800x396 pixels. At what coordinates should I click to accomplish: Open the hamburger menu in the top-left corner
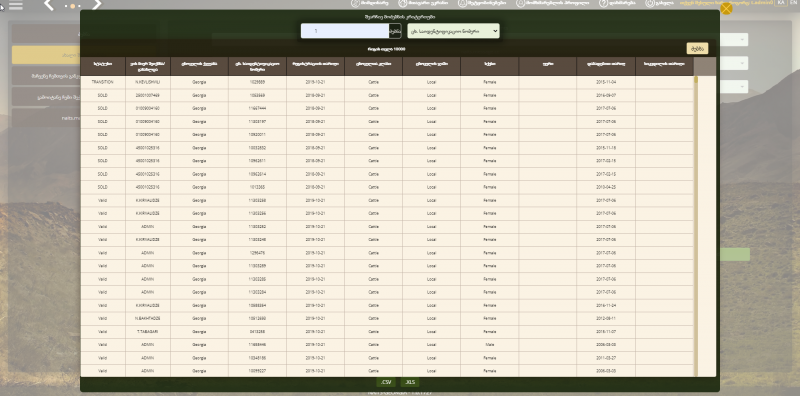click(x=16, y=5)
